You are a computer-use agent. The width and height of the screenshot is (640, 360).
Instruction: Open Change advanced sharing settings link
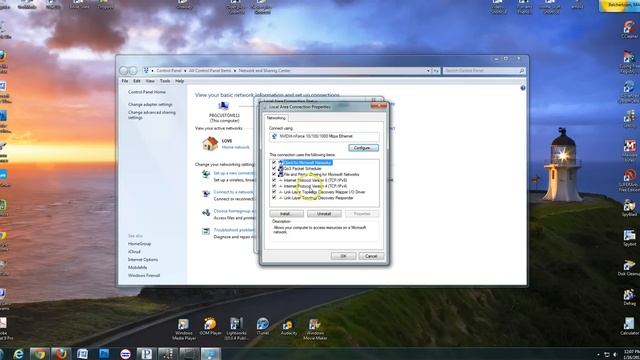coord(152,115)
